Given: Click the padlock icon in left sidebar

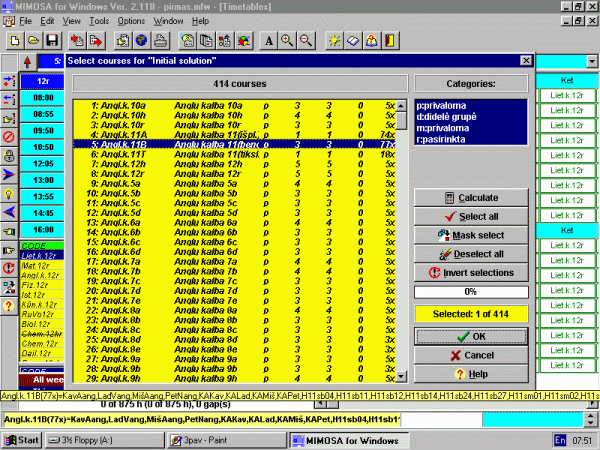Looking at the screenshot, I should coord(10,155).
